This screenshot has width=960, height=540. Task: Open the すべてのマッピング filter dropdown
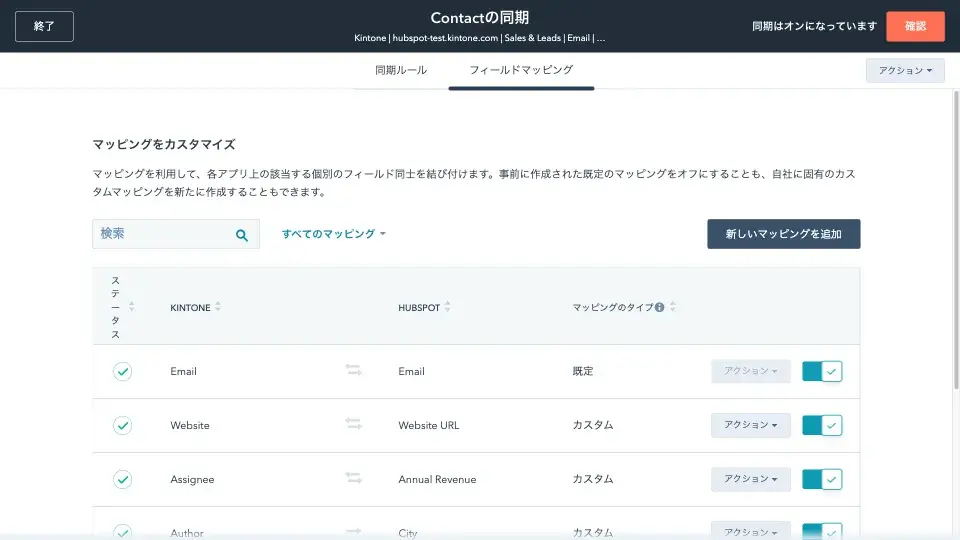coord(333,234)
